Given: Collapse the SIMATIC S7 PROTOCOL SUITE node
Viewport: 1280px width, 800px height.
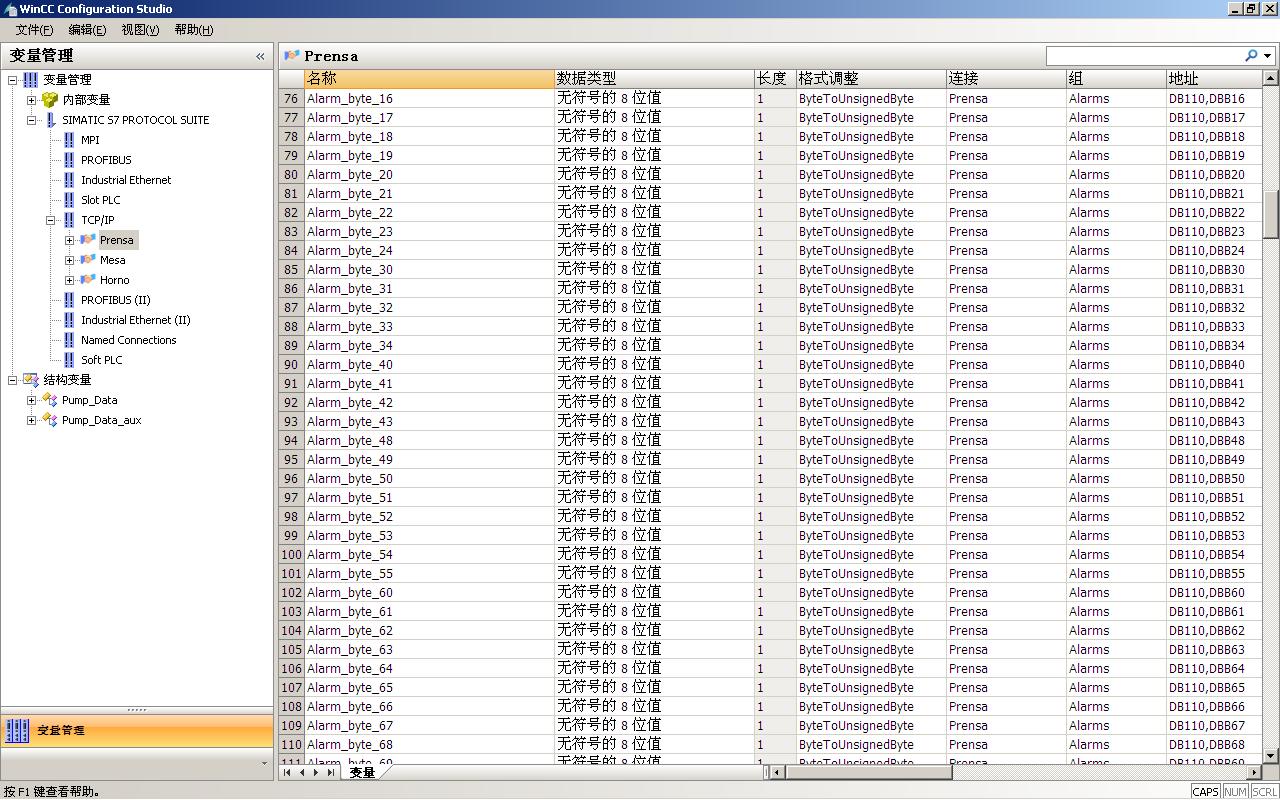Looking at the screenshot, I should 31,120.
